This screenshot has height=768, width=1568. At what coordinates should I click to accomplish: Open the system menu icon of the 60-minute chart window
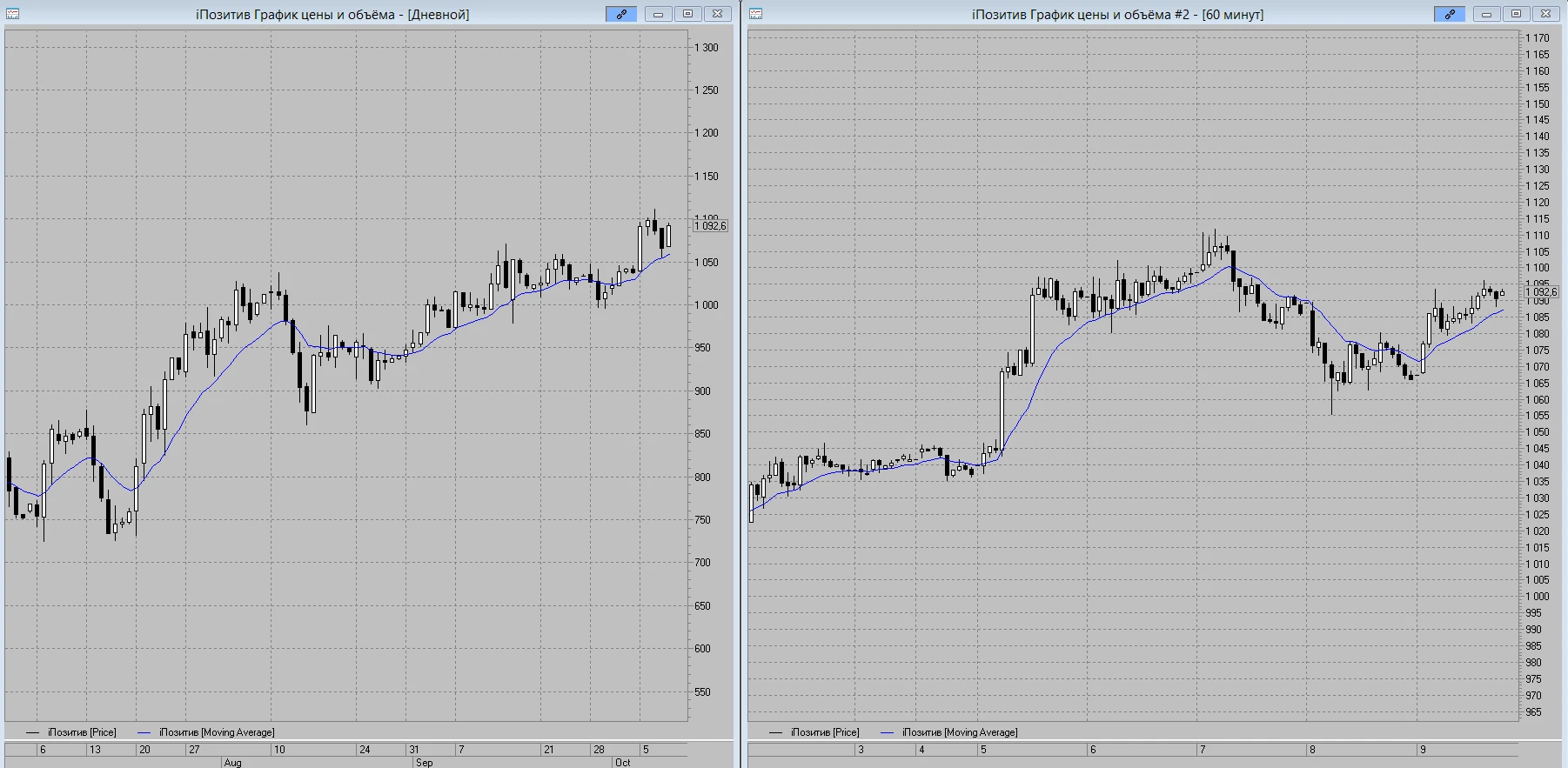pyautogui.click(x=755, y=14)
